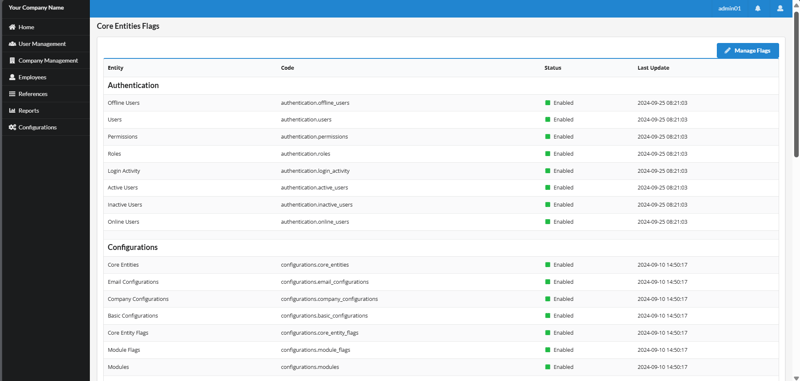Screen dimensions: 800x381
Task: Click the authentication.login_activity code
Action: click(x=315, y=171)
